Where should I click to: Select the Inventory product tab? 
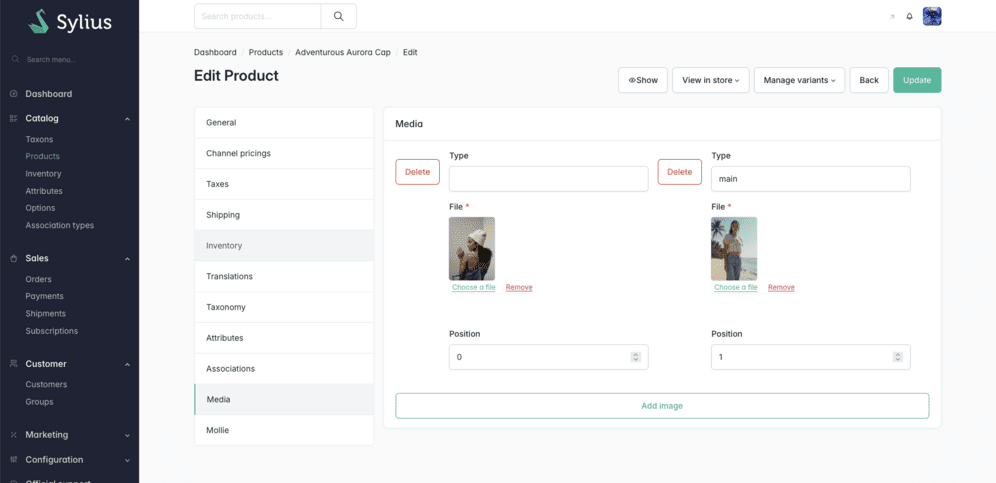click(284, 245)
